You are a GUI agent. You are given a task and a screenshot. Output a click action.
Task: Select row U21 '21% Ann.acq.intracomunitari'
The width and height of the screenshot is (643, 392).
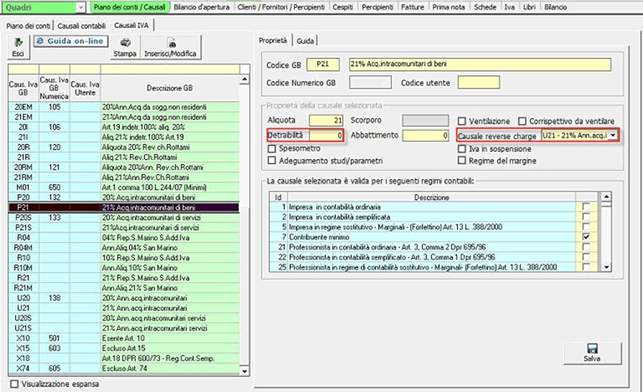coord(123,308)
